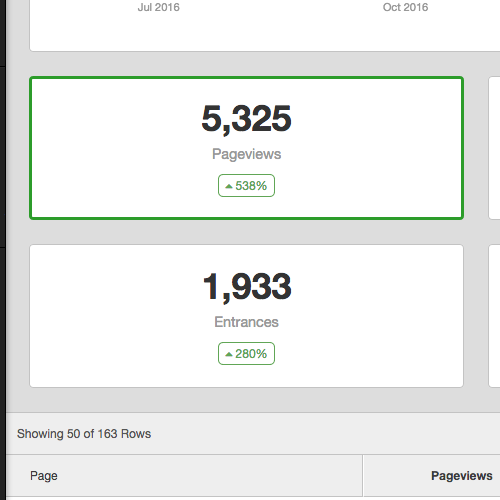Click the Entrances card label
Screen dimensions: 500x500
coord(246,322)
